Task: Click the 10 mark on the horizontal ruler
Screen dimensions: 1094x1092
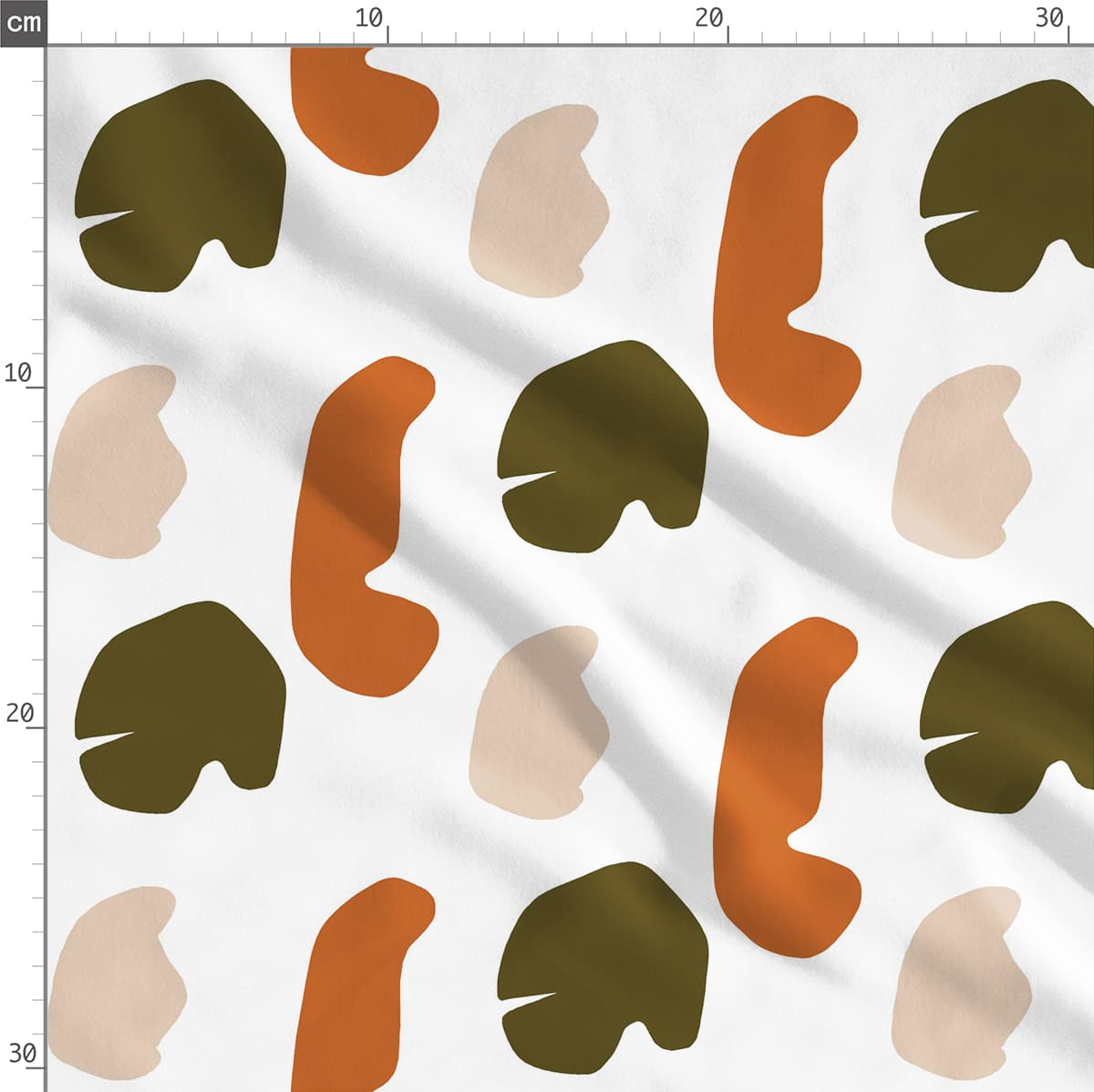Action: click(x=368, y=17)
